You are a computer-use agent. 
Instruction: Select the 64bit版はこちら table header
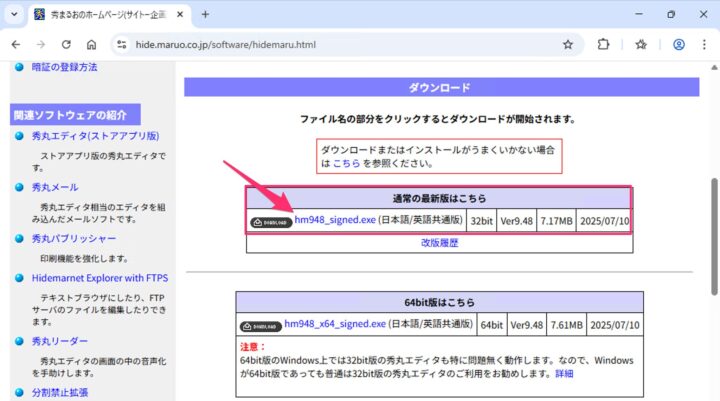tap(439, 303)
